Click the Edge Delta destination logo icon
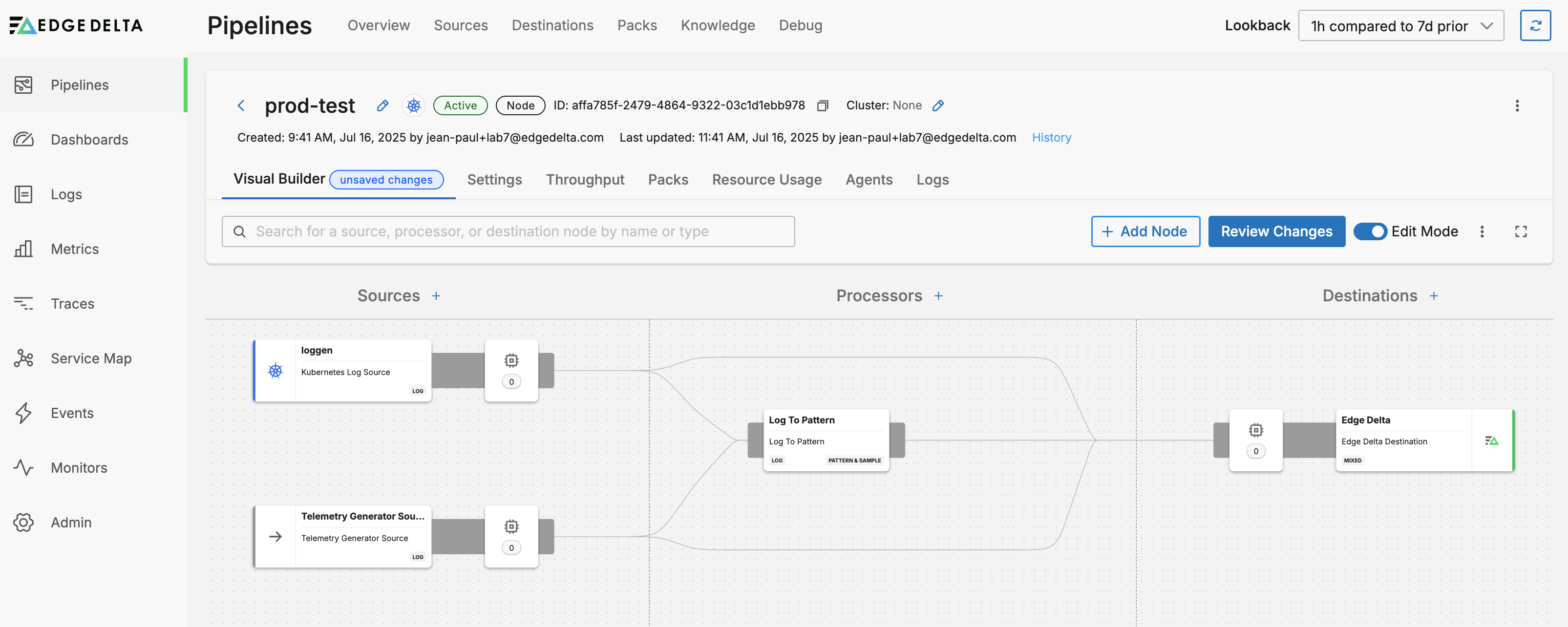1568x627 pixels. tap(1491, 441)
